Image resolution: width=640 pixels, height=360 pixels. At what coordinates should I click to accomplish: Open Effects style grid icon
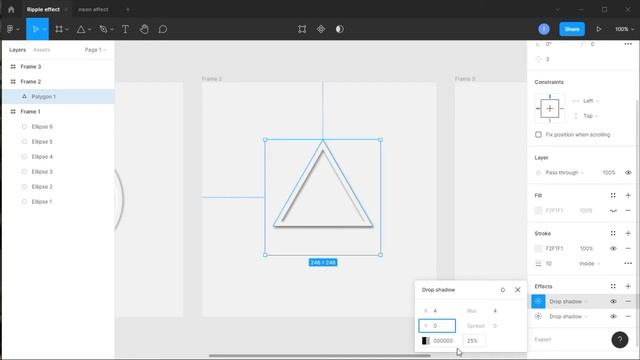coord(613,287)
